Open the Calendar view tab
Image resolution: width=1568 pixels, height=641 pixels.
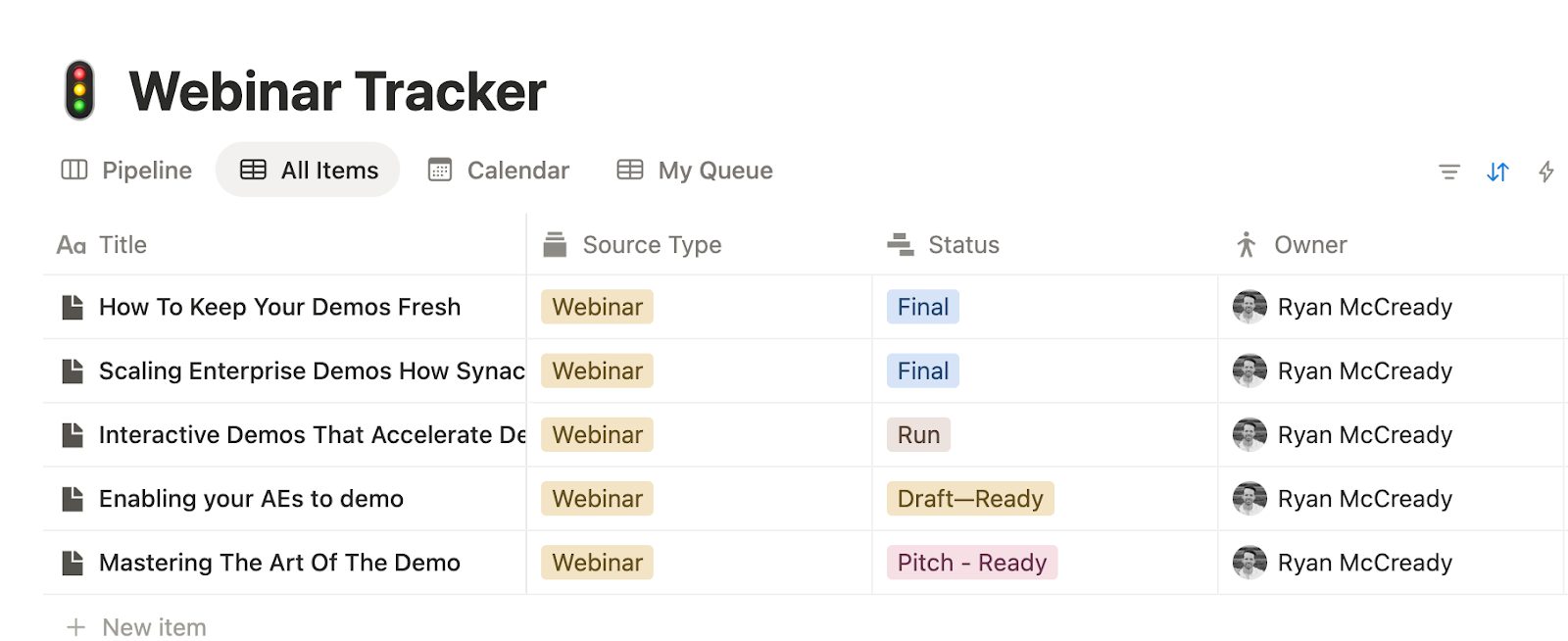pyautogui.click(x=499, y=171)
